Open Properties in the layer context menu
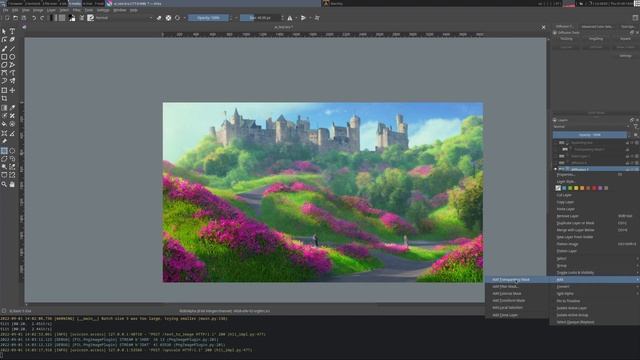The height and width of the screenshot is (360, 640). 594,175
